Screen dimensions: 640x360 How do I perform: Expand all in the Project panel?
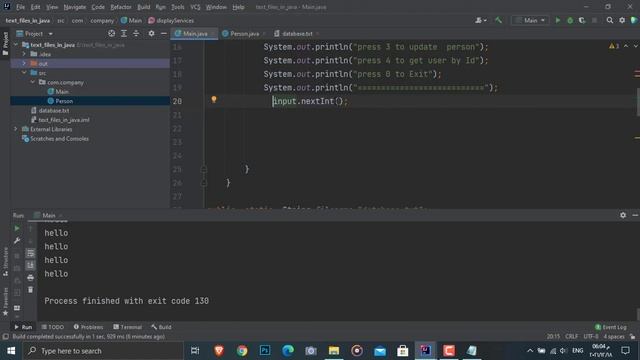click(124, 33)
